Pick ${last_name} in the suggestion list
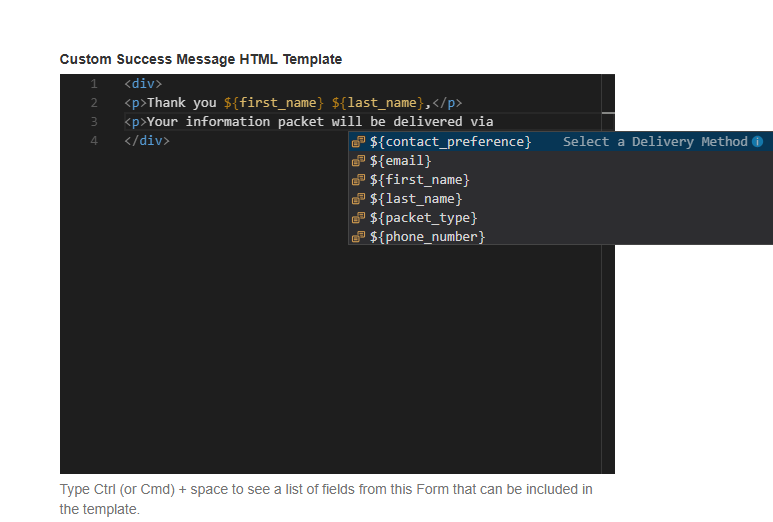Viewport: 773px width, 522px height. [x=561, y=199]
